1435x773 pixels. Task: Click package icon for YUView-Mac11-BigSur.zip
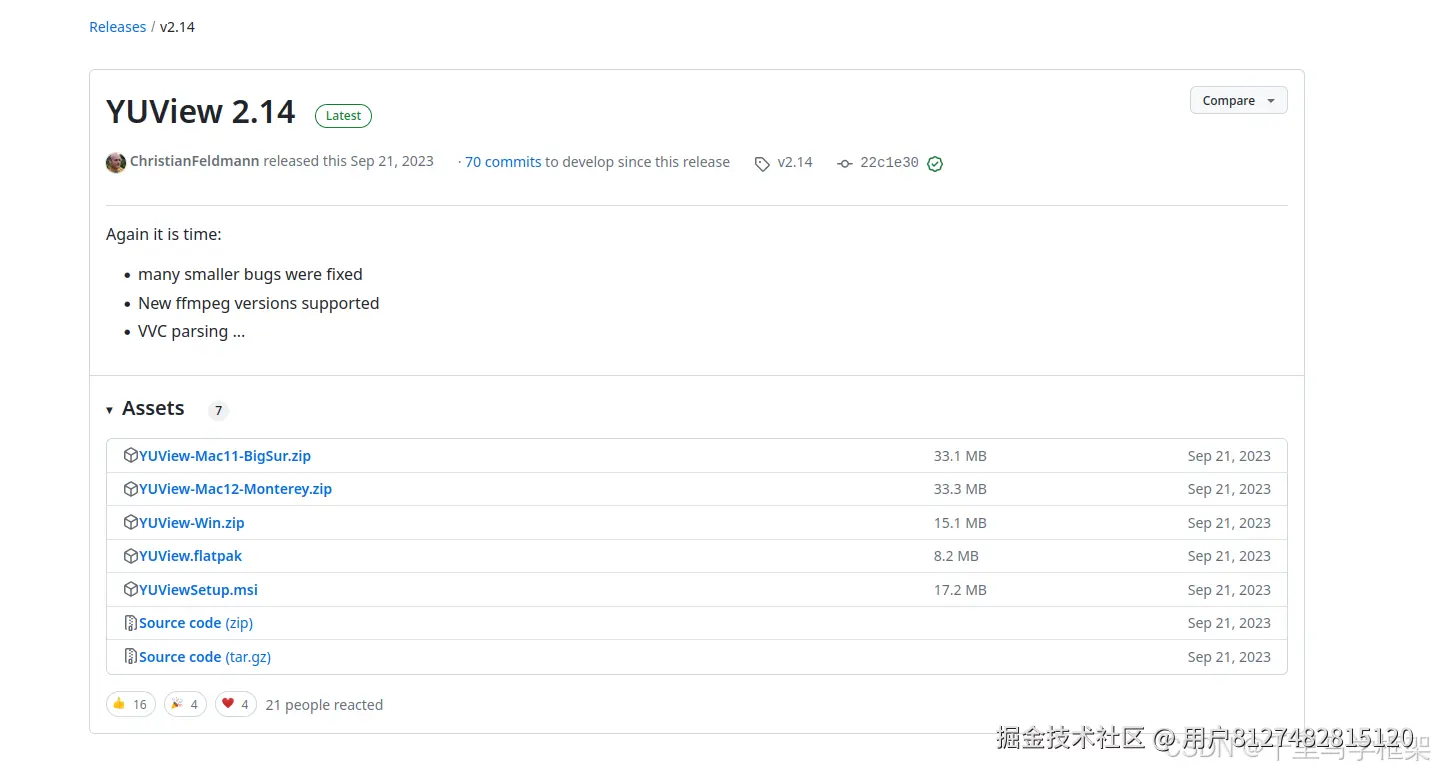(130, 456)
